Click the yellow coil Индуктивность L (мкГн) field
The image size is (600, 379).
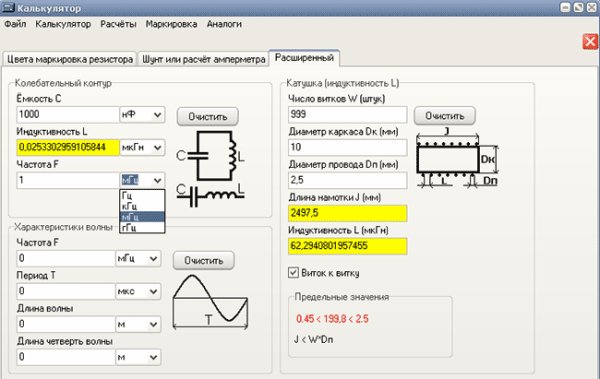coord(347,246)
